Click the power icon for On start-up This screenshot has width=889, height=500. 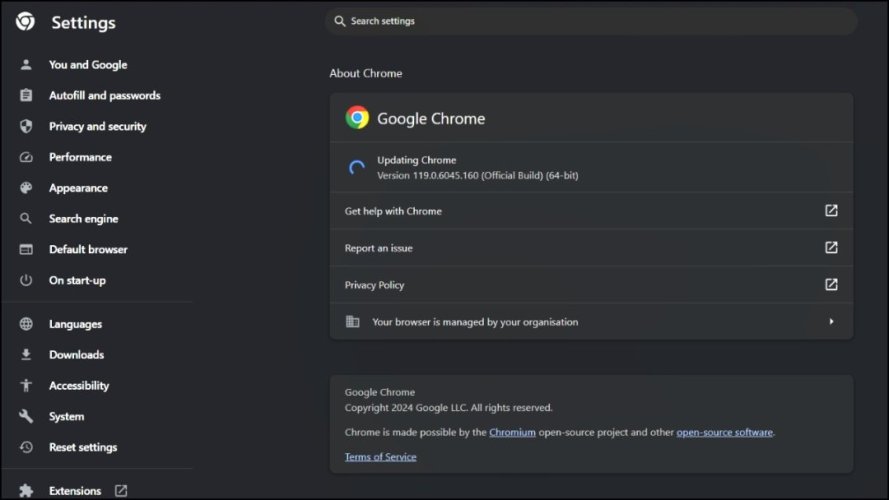(x=26, y=280)
